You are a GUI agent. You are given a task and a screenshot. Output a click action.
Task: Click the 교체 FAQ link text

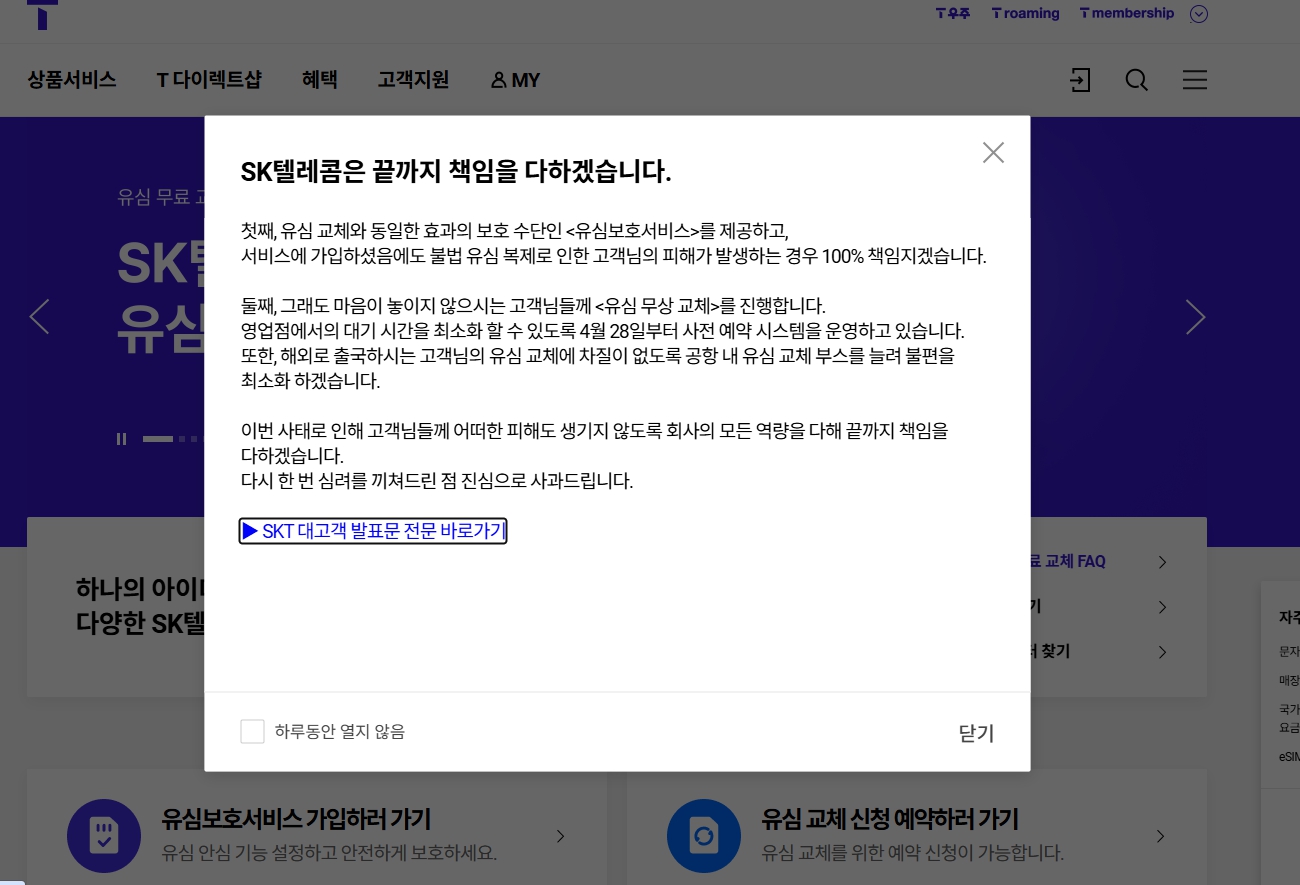[1068, 562]
